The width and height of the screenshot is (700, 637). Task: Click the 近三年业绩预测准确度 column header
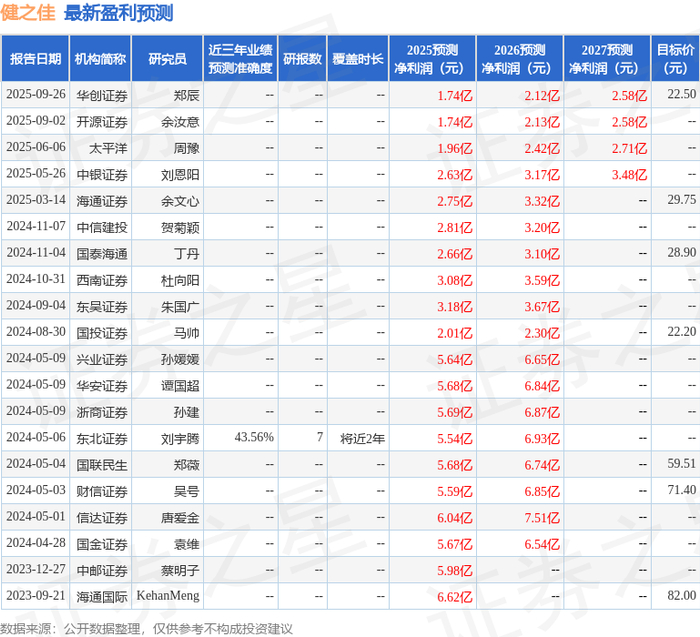click(x=241, y=59)
